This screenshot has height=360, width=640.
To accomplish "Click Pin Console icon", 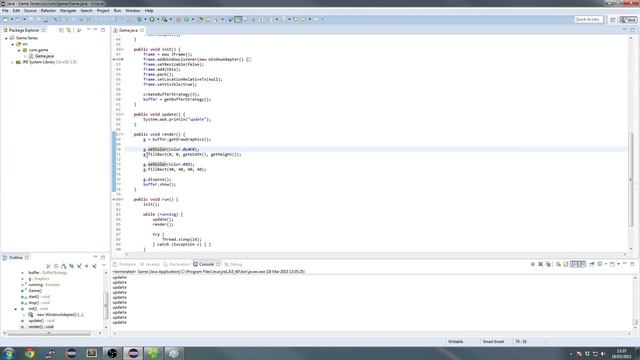I will coord(591,264).
